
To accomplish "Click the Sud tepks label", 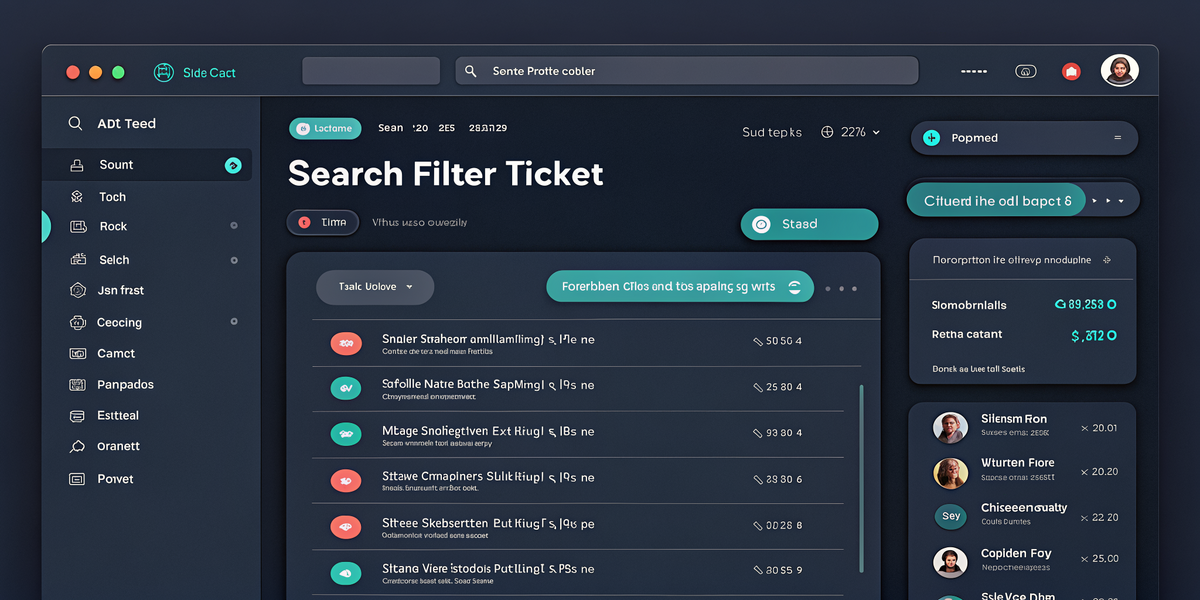I will tap(772, 132).
